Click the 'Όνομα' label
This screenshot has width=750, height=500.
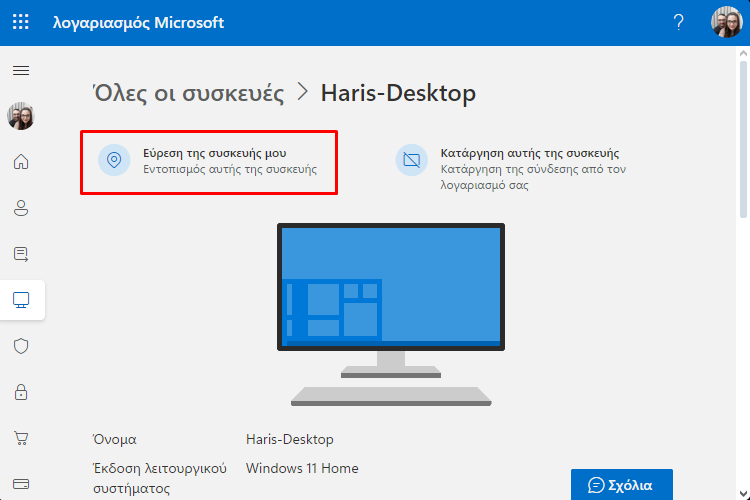115,439
